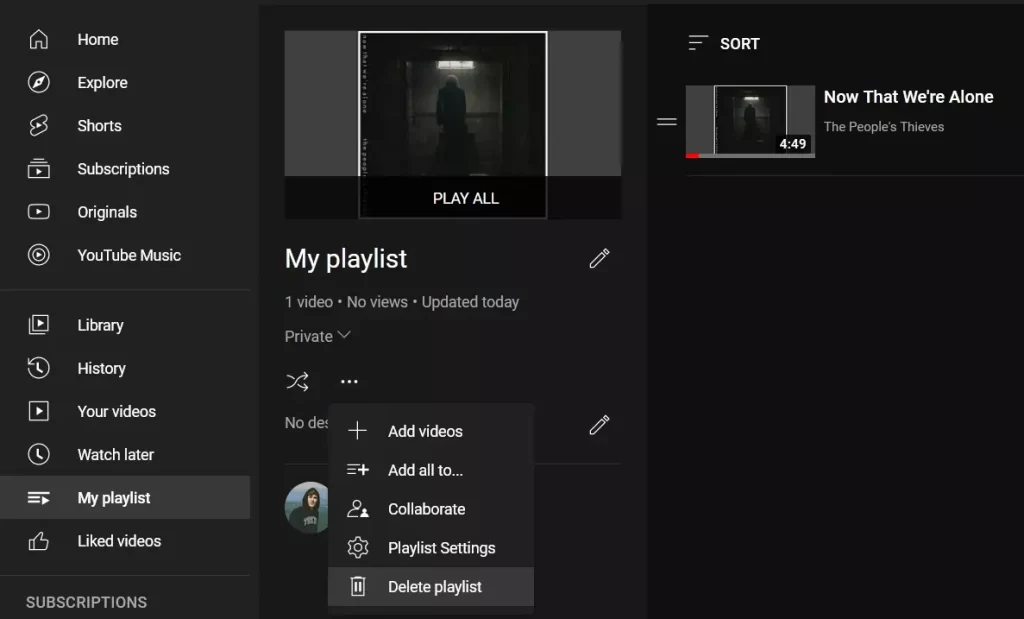This screenshot has width=1024, height=619.
Task: Open the Your videos link
Action: click(x=117, y=411)
